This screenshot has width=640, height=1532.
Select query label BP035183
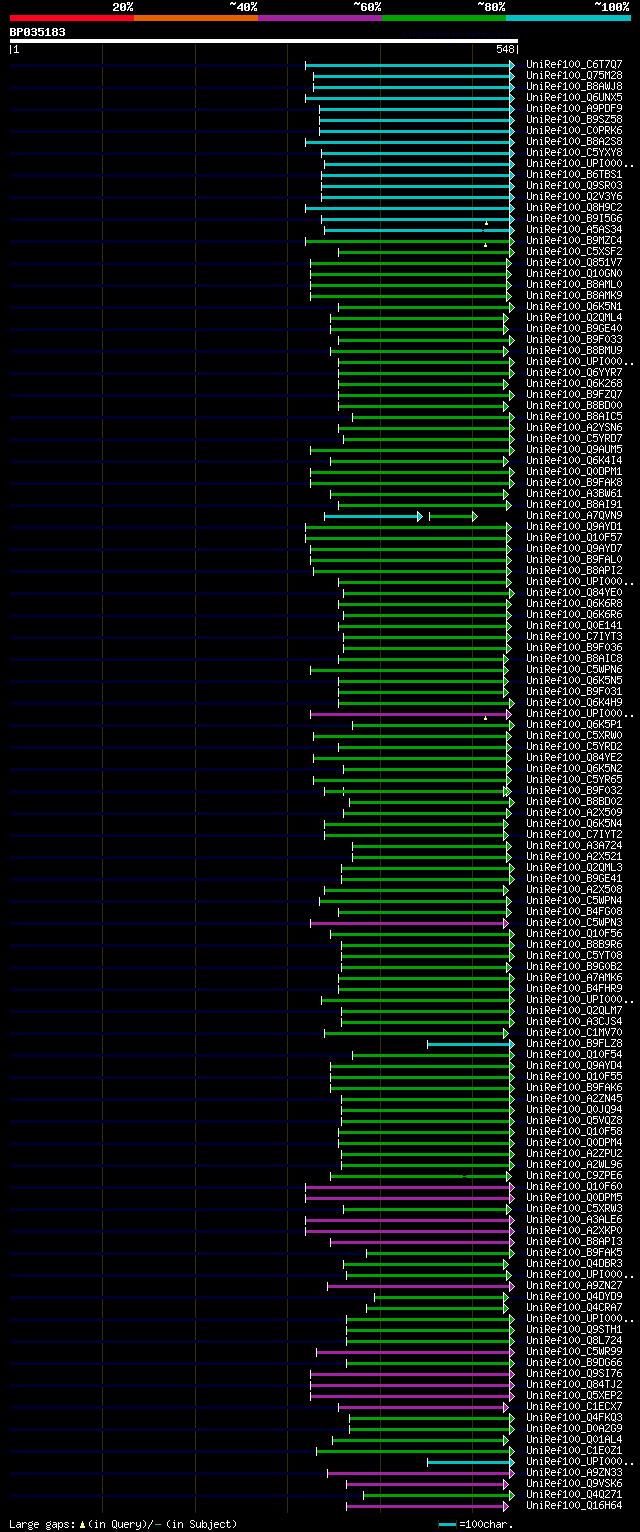coord(38,32)
